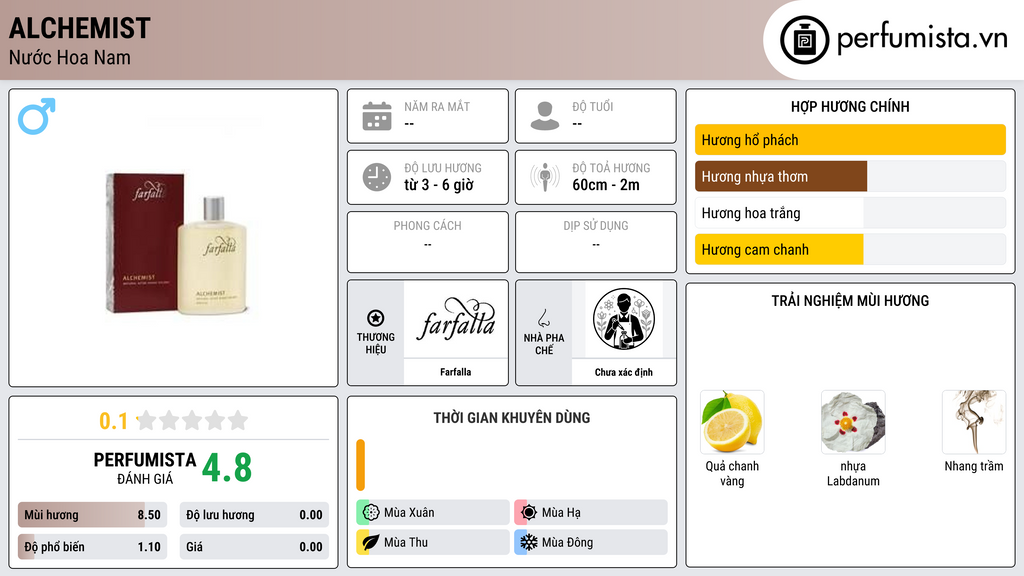Click the Thương hiệu label
This screenshot has height=576, width=1024.
tap(376, 344)
